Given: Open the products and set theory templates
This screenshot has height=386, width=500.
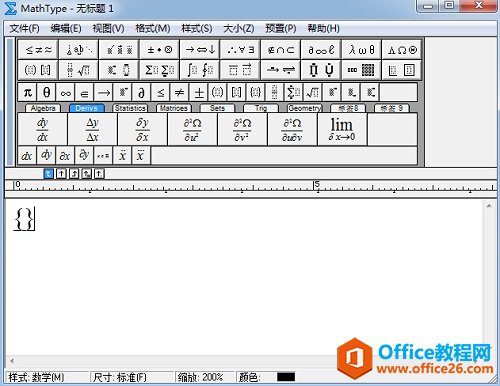Looking at the screenshot, I should (321, 70).
